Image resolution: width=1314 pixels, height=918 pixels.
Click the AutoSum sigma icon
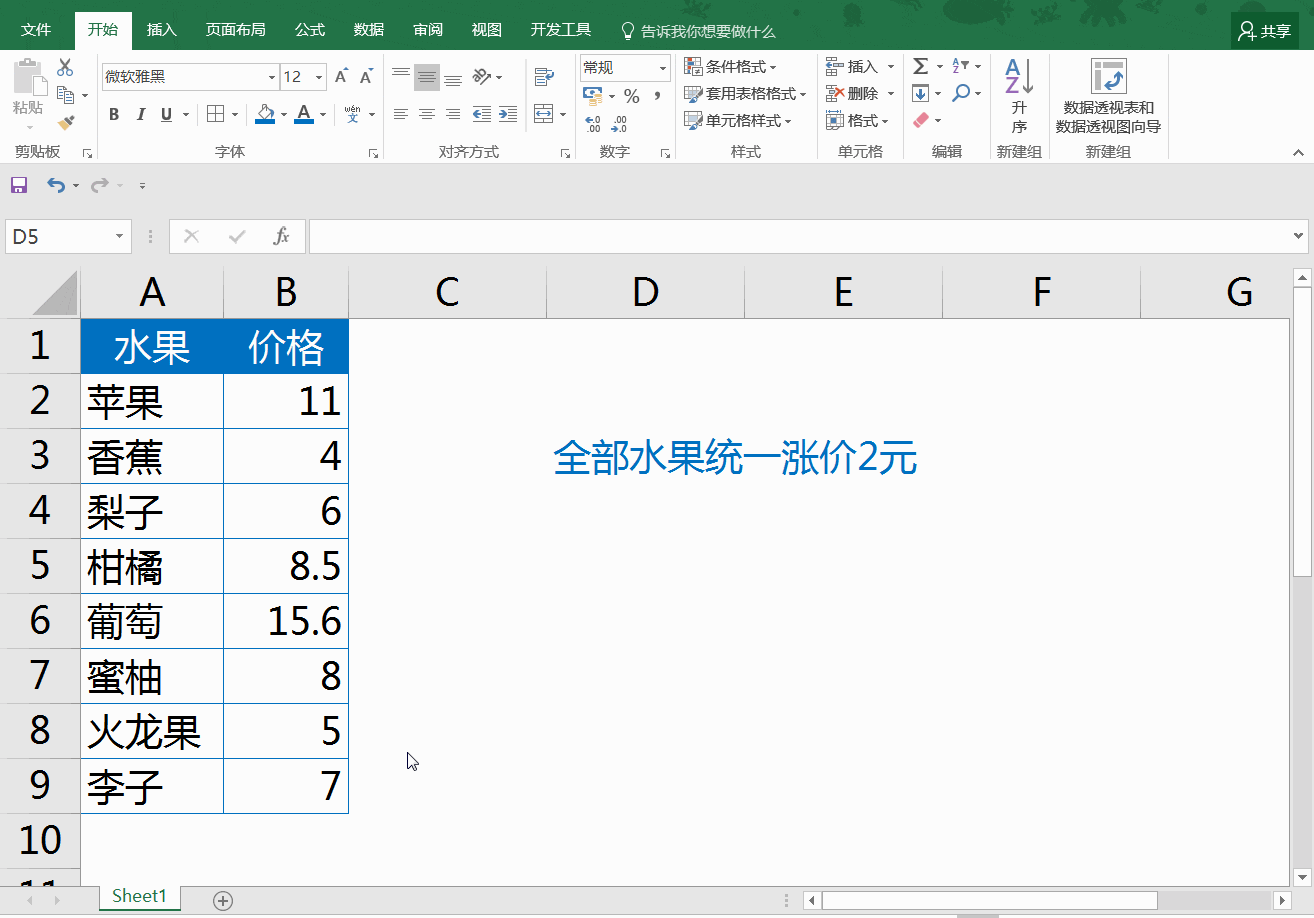click(922, 67)
